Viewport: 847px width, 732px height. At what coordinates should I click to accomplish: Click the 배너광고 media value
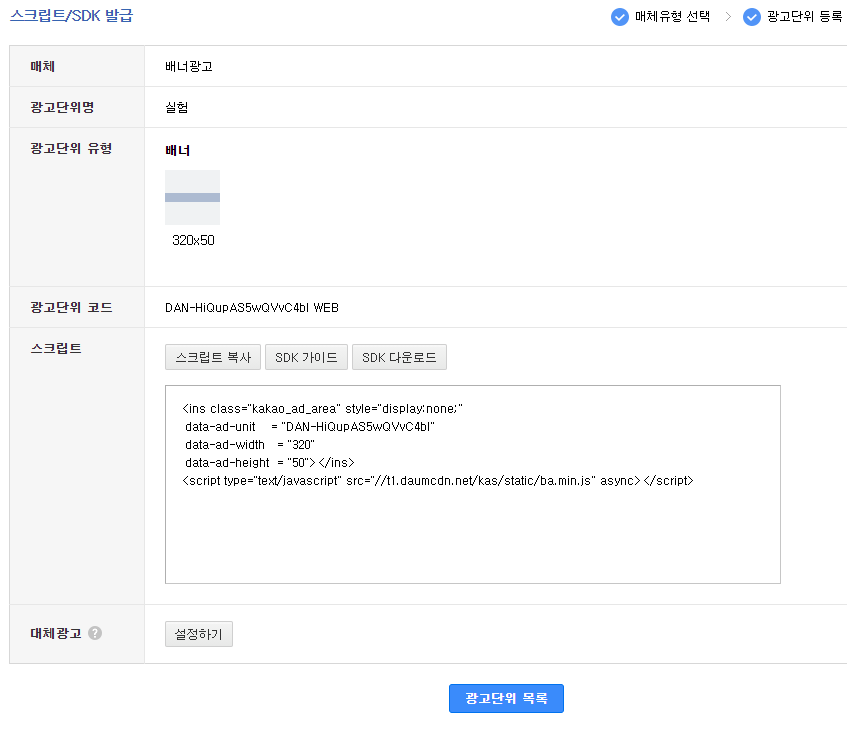[x=189, y=66]
